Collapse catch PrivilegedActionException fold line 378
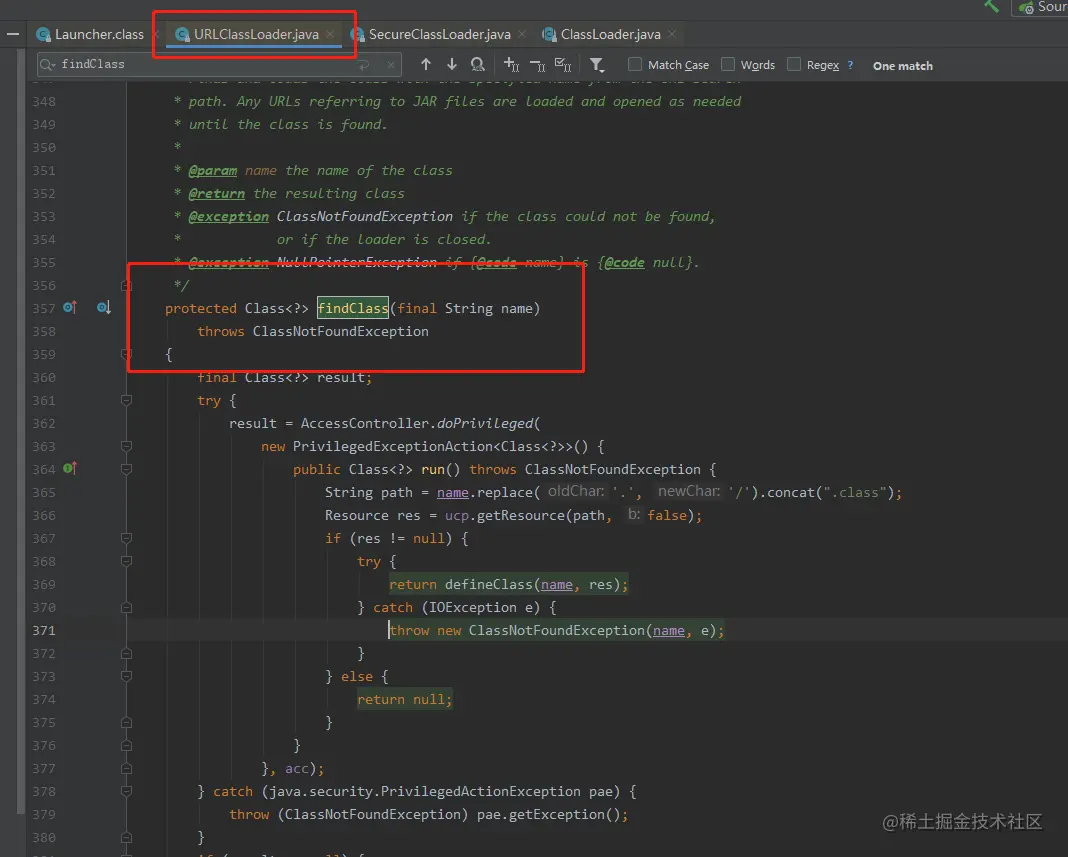1068x857 pixels. click(126, 792)
